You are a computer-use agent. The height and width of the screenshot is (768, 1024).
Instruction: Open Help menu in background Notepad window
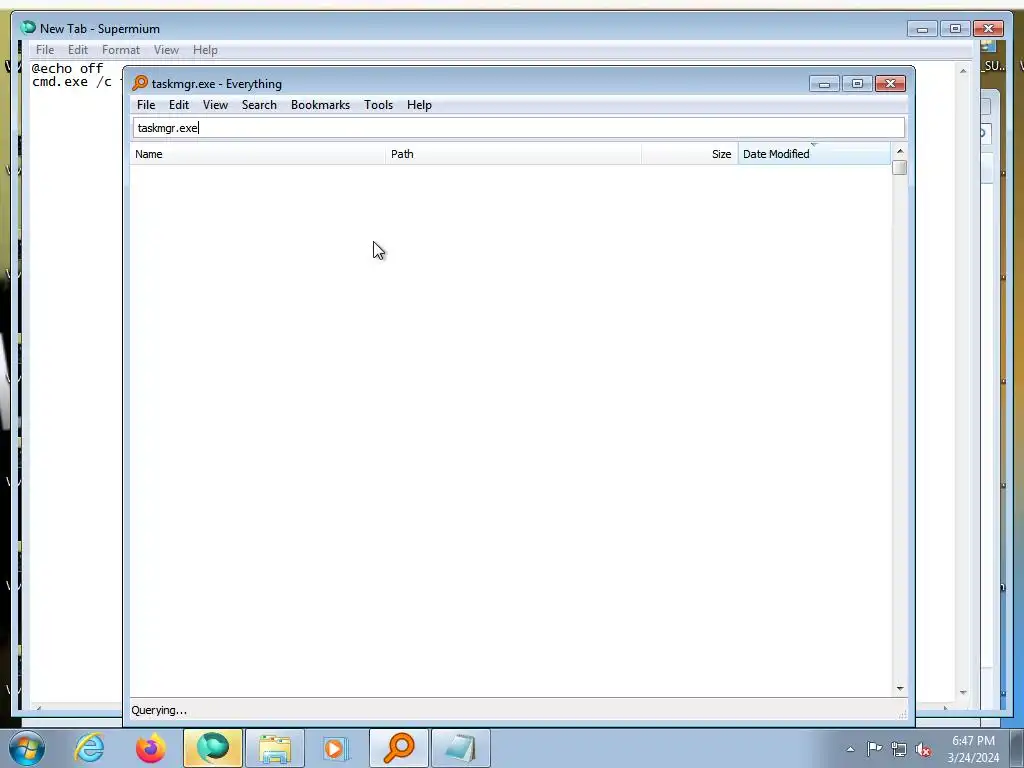205,50
